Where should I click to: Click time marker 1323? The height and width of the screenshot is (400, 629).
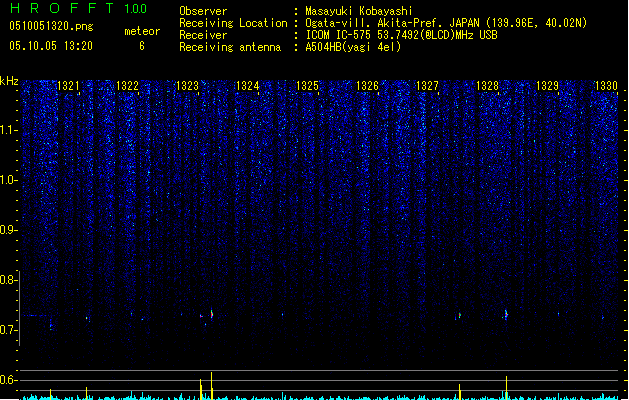pyautogui.click(x=188, y=86)
